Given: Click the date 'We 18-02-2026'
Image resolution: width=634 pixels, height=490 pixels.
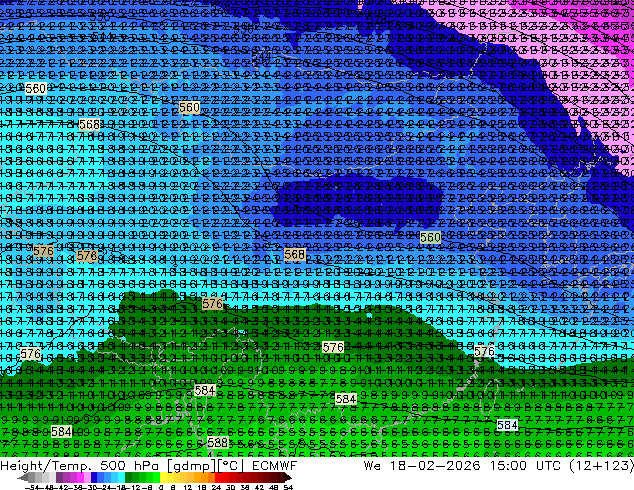Looking at the screenshot, I should 422,466.
